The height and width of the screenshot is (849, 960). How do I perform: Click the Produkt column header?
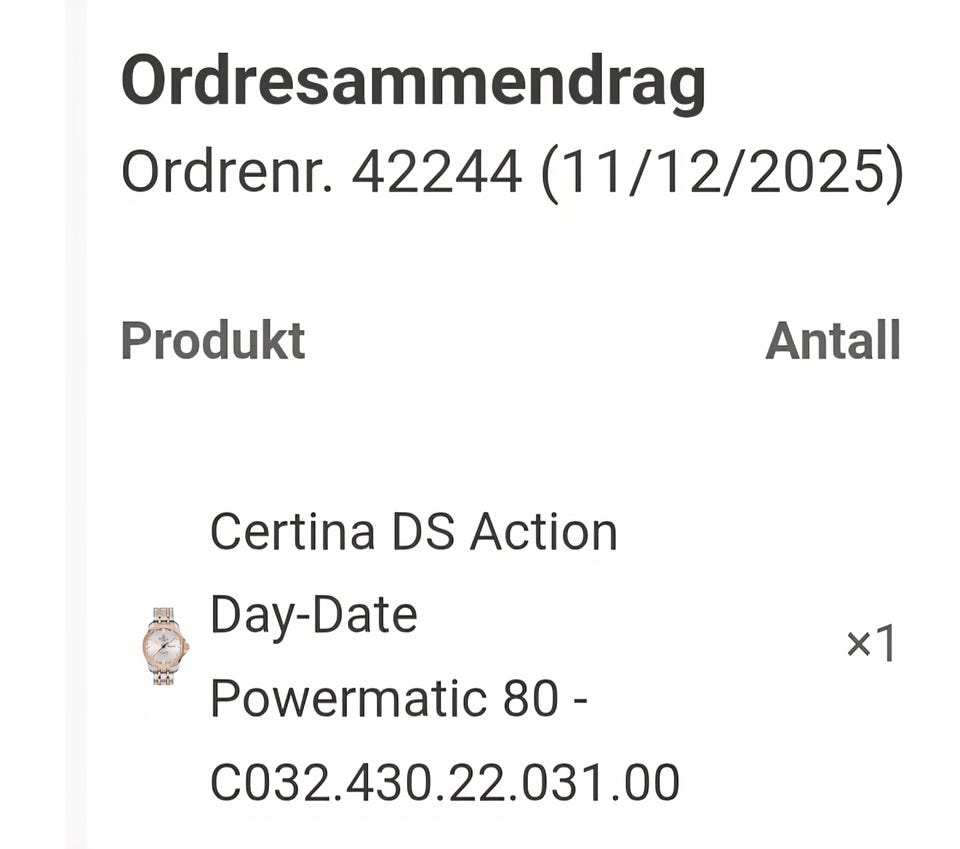[213, 341]
